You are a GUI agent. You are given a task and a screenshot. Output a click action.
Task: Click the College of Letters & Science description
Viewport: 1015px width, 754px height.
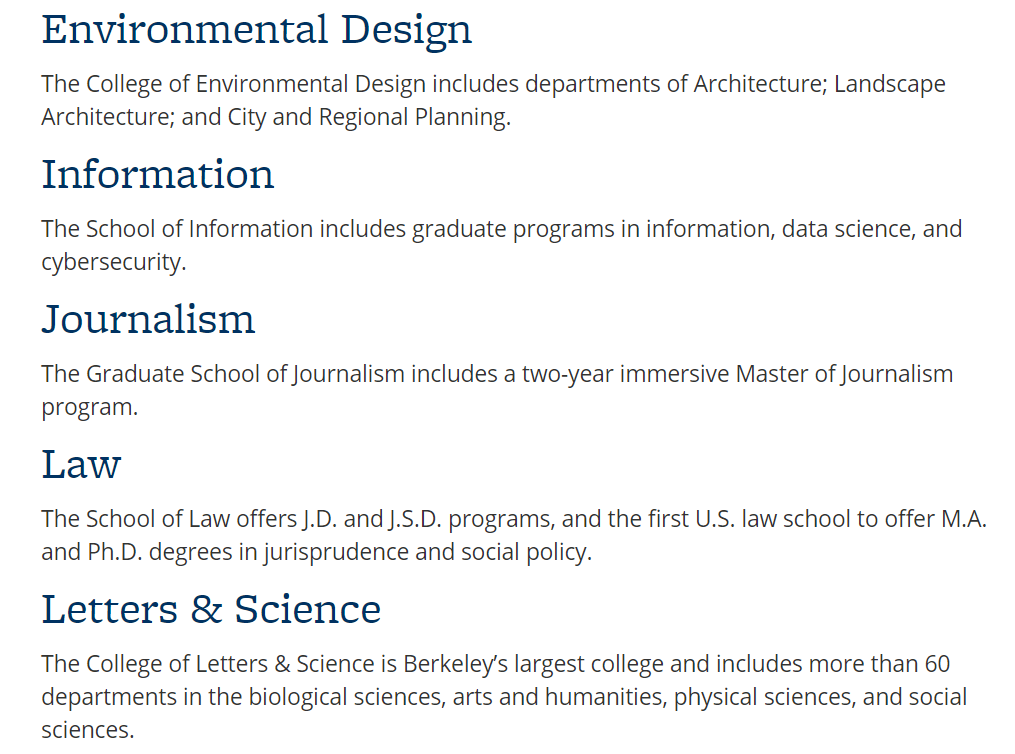[504, 696]
